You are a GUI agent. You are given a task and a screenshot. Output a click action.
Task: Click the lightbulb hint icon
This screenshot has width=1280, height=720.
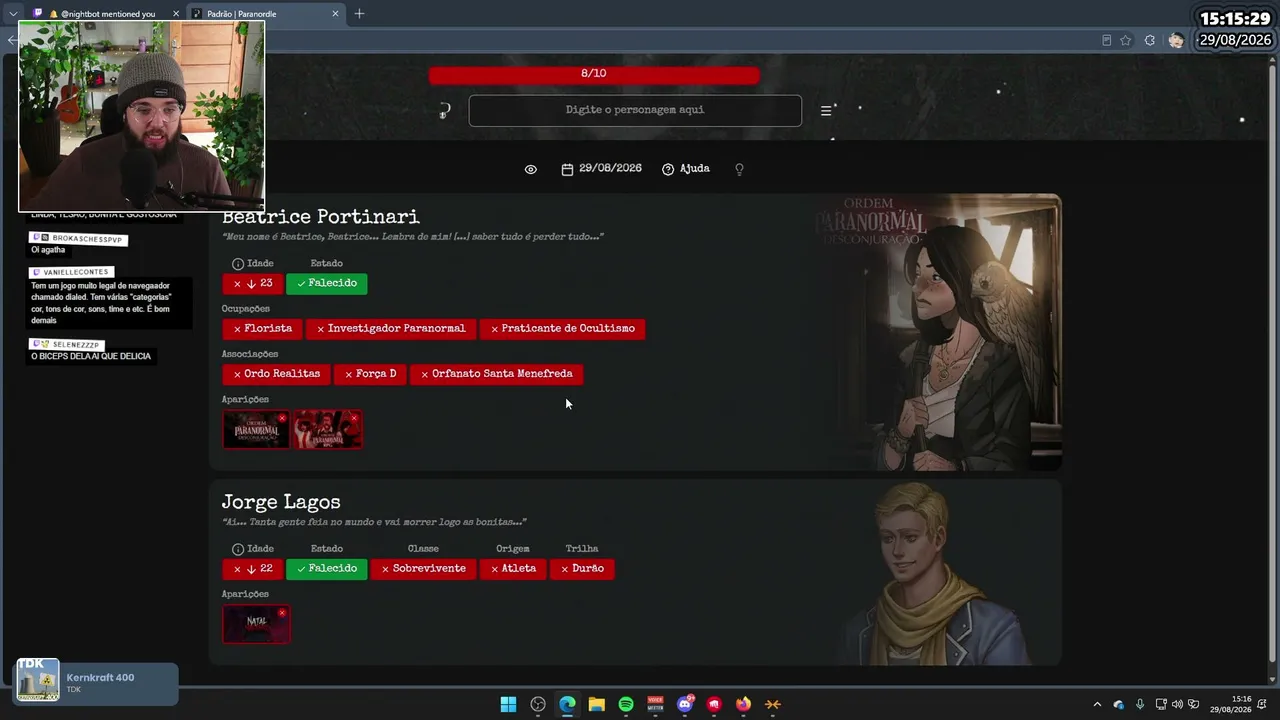click(x=739, y=169)
